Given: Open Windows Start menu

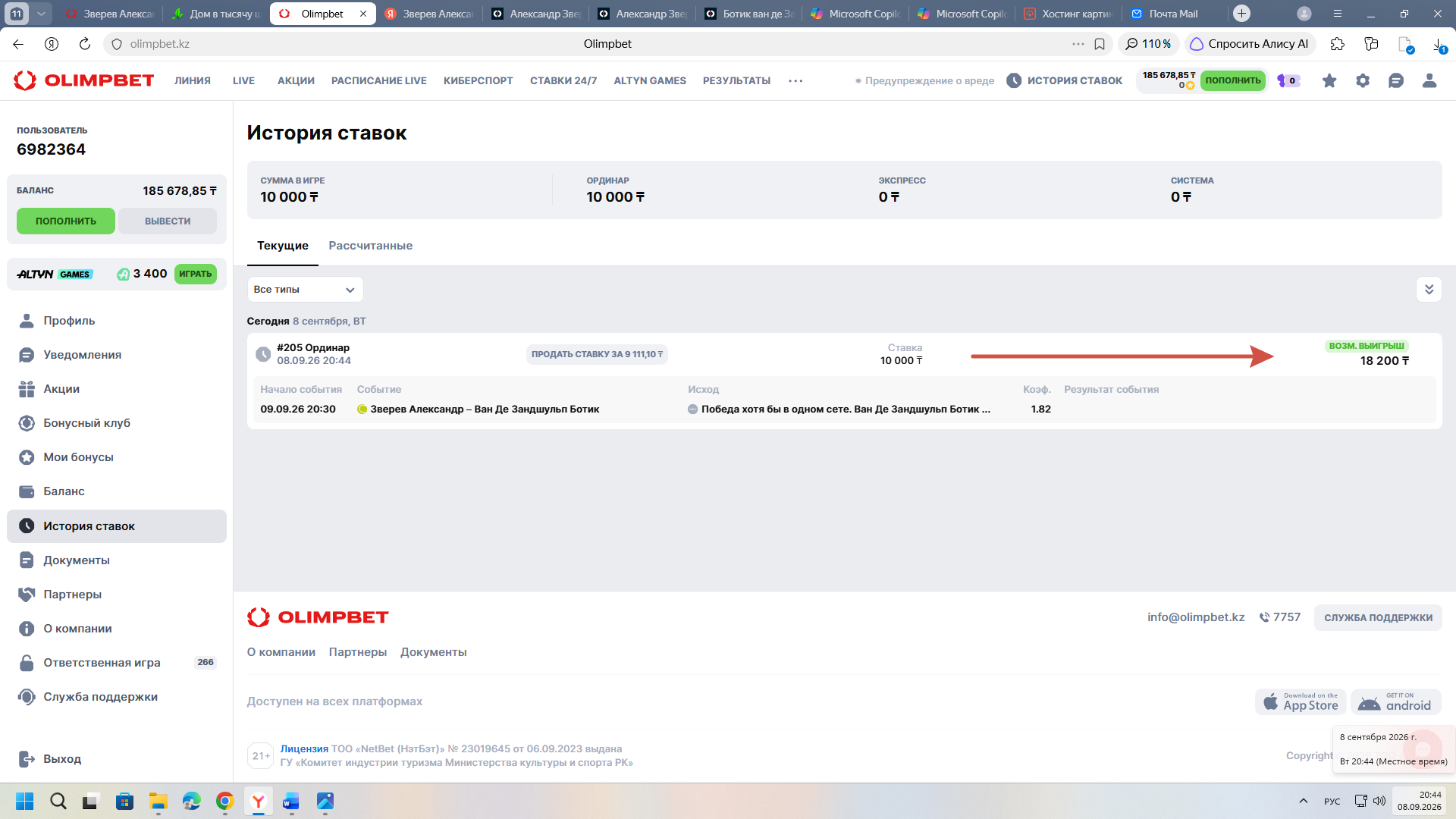Looking at the screenshot, I should (x=24, y=801).
